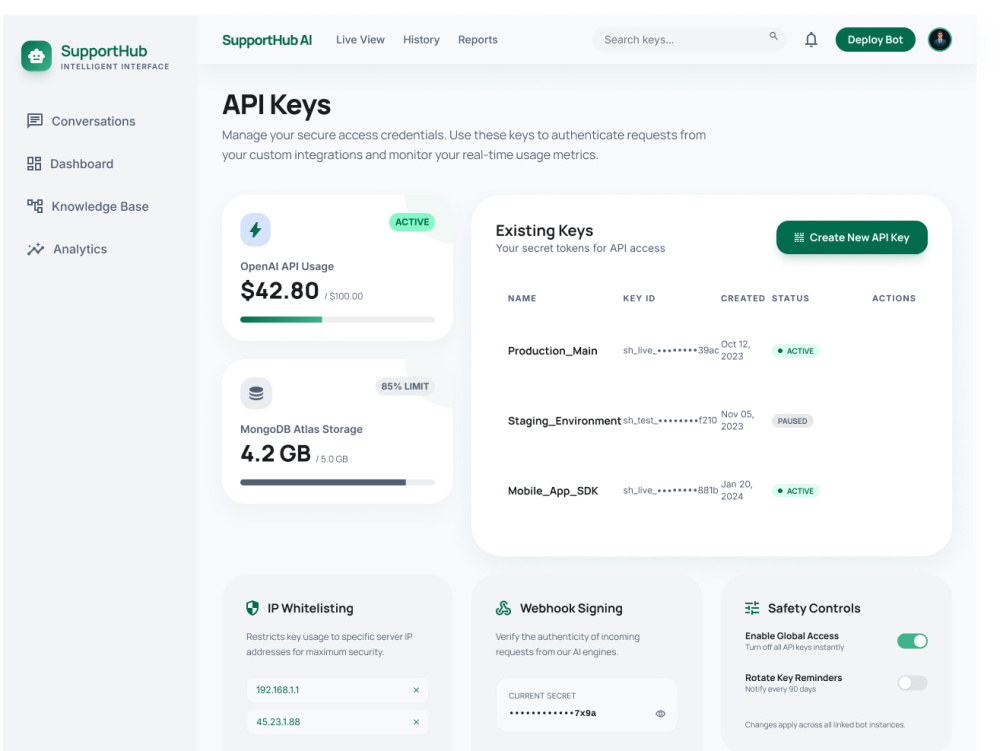This screenshot has height=751, width=1000.
Task: Click the Oct 12, 2023 created date
Action: pyautogui.click(x=735, y=350)
